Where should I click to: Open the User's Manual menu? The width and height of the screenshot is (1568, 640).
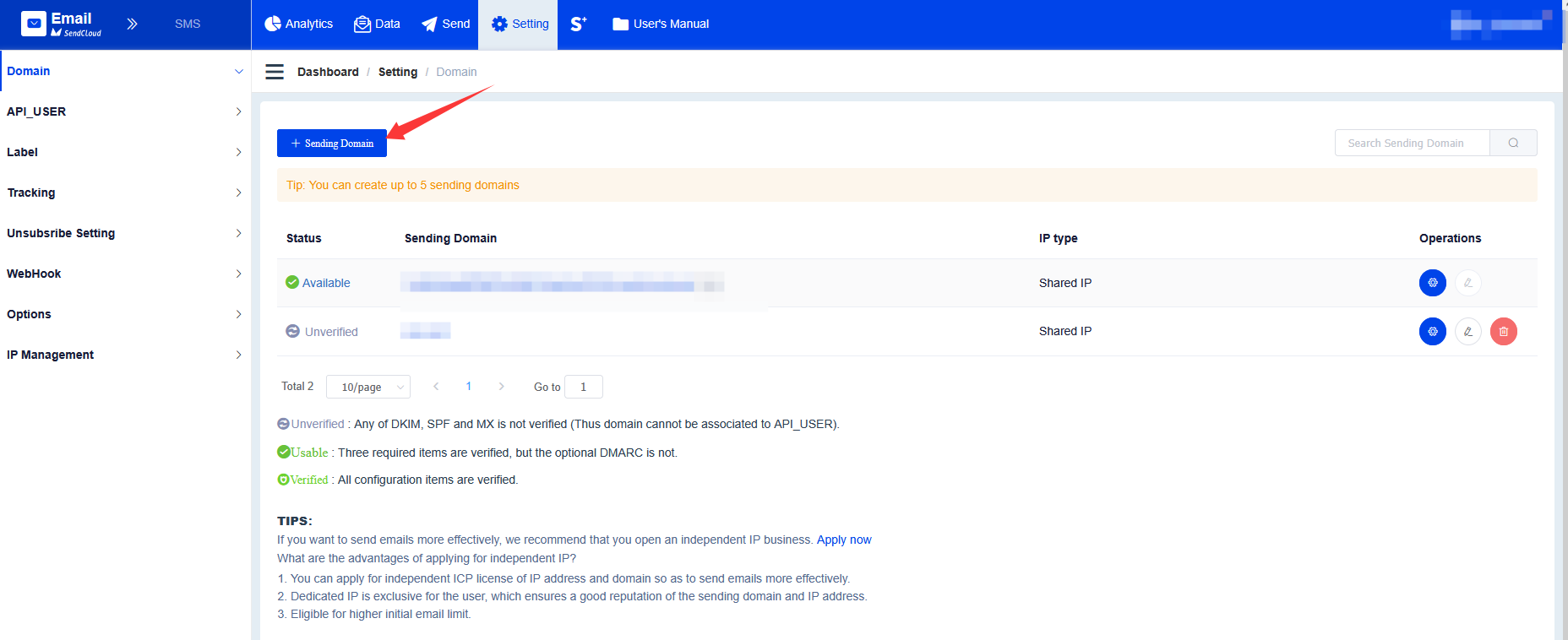pyautogui.click(x=661, y=24)
